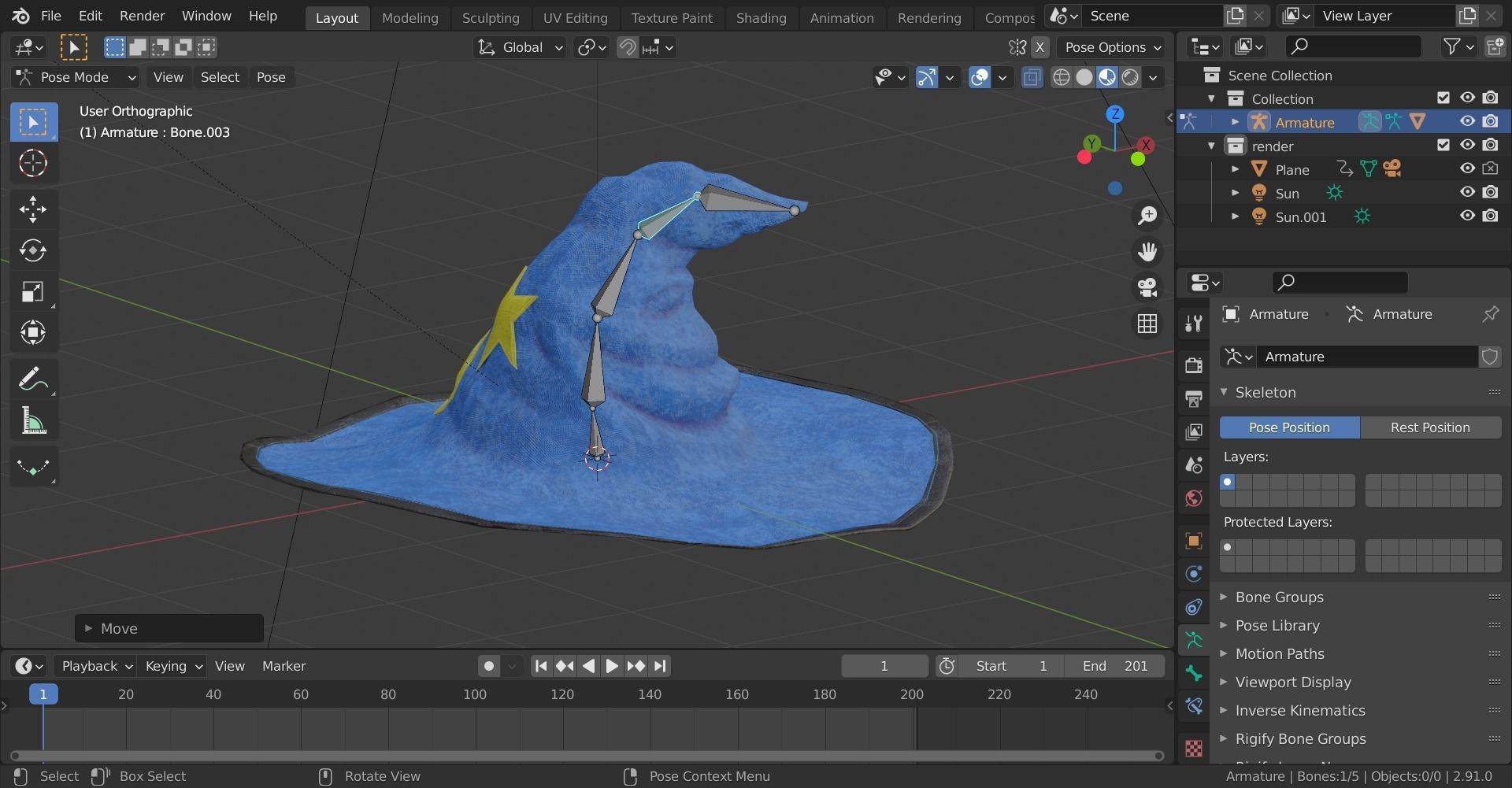Click the End frame field
This screenshot has height=788, width=1512.
(1114, 666)
